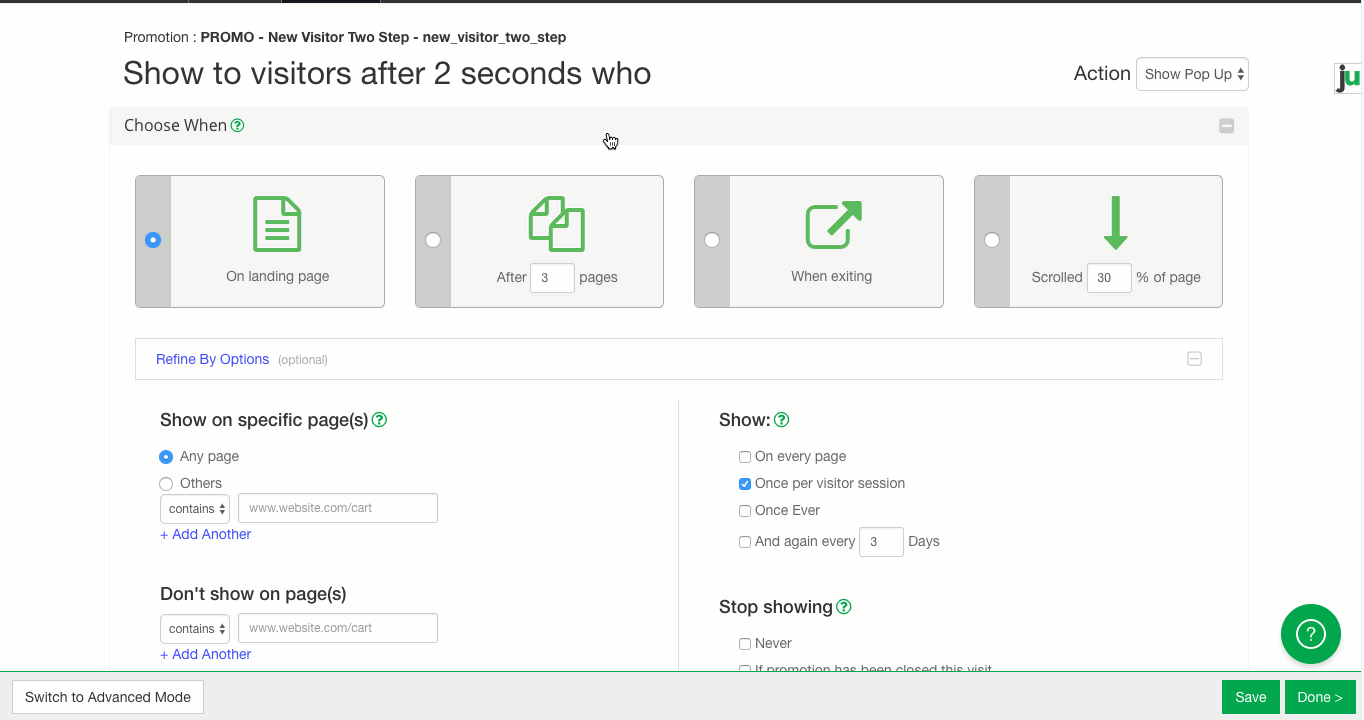The height and width of the screenshot is (720, 1364).
Task: Uncheck Once per visitor session
Action: click(745, 484)
